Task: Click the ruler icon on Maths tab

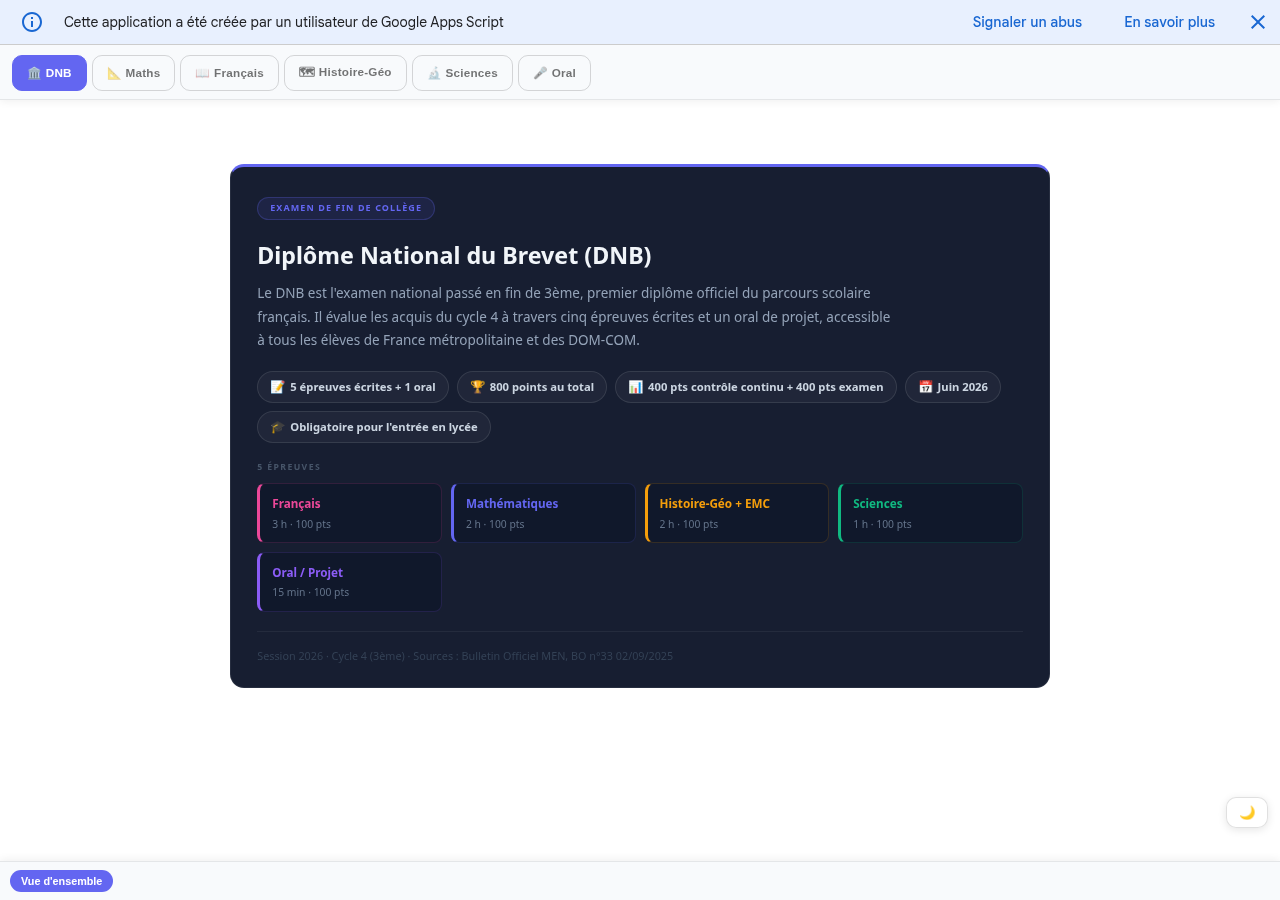Action: 114,73
